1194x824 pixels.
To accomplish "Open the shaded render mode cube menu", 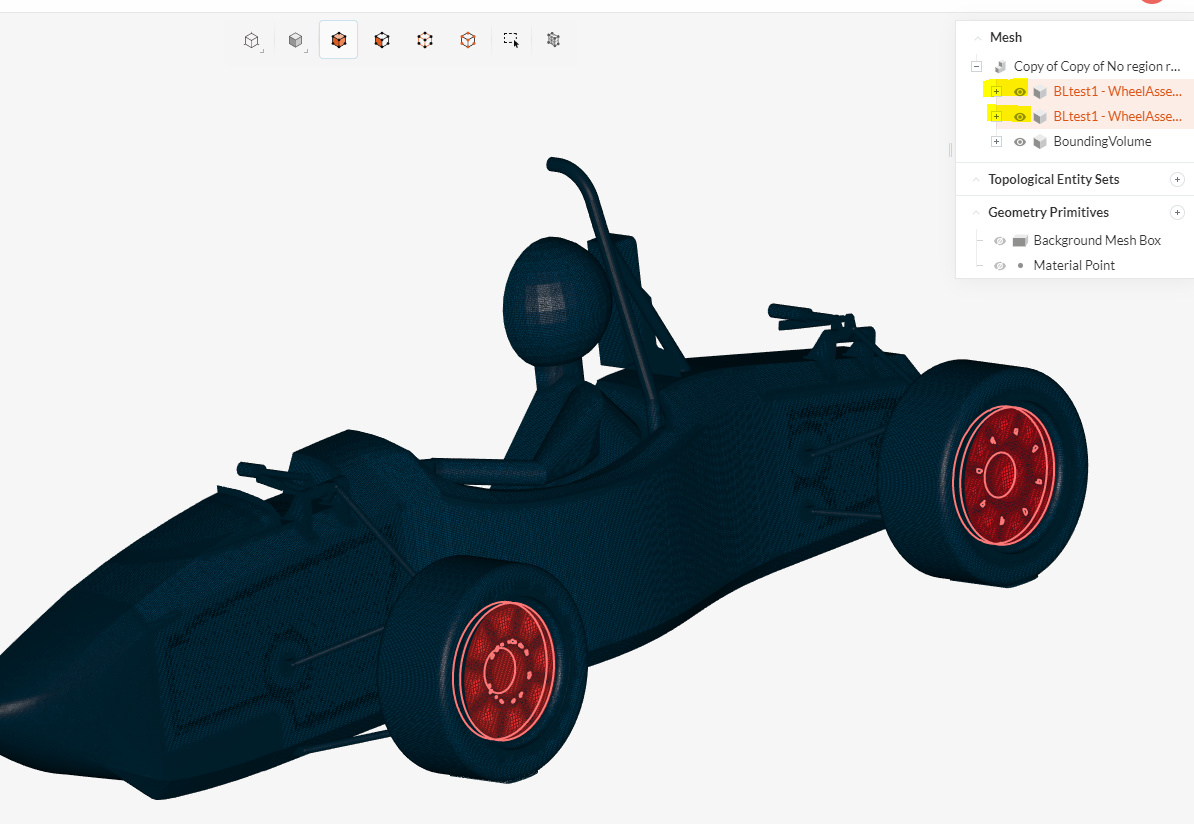I will click(x=295, y=40).
